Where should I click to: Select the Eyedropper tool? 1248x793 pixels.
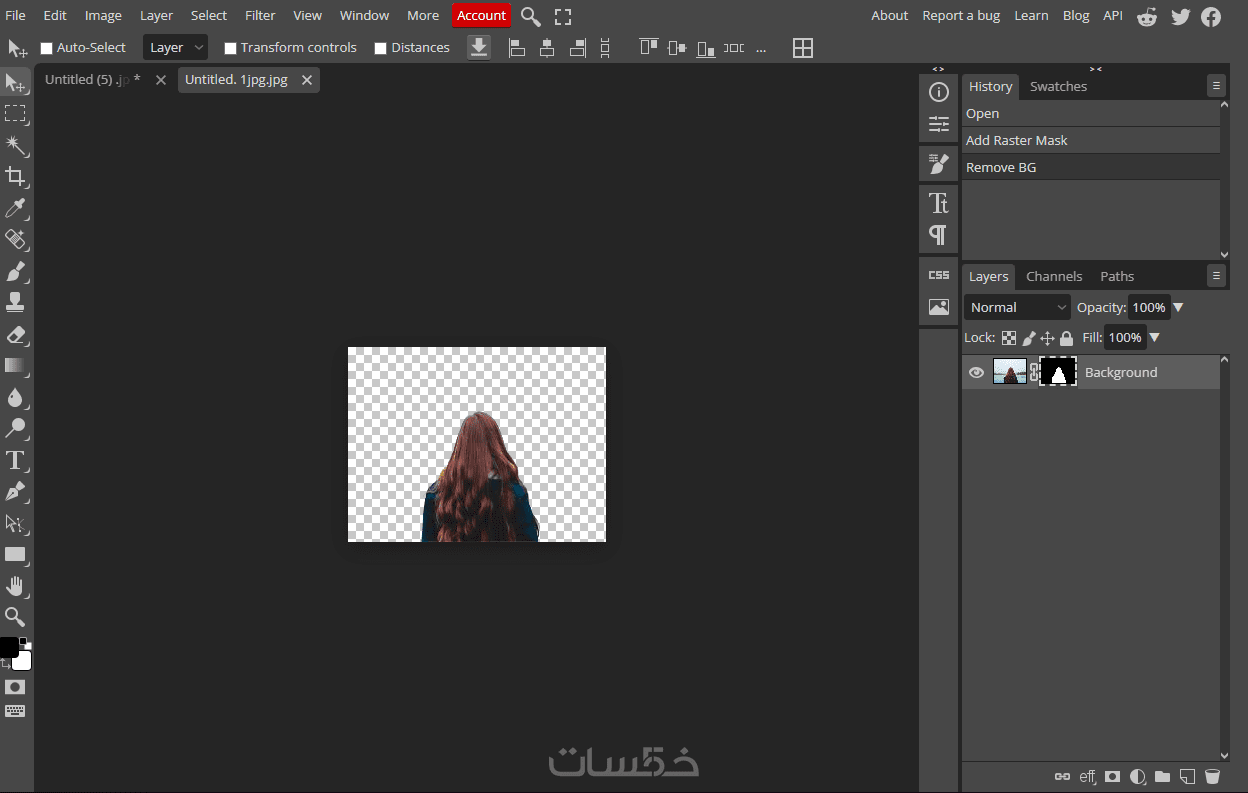(15, 208)
